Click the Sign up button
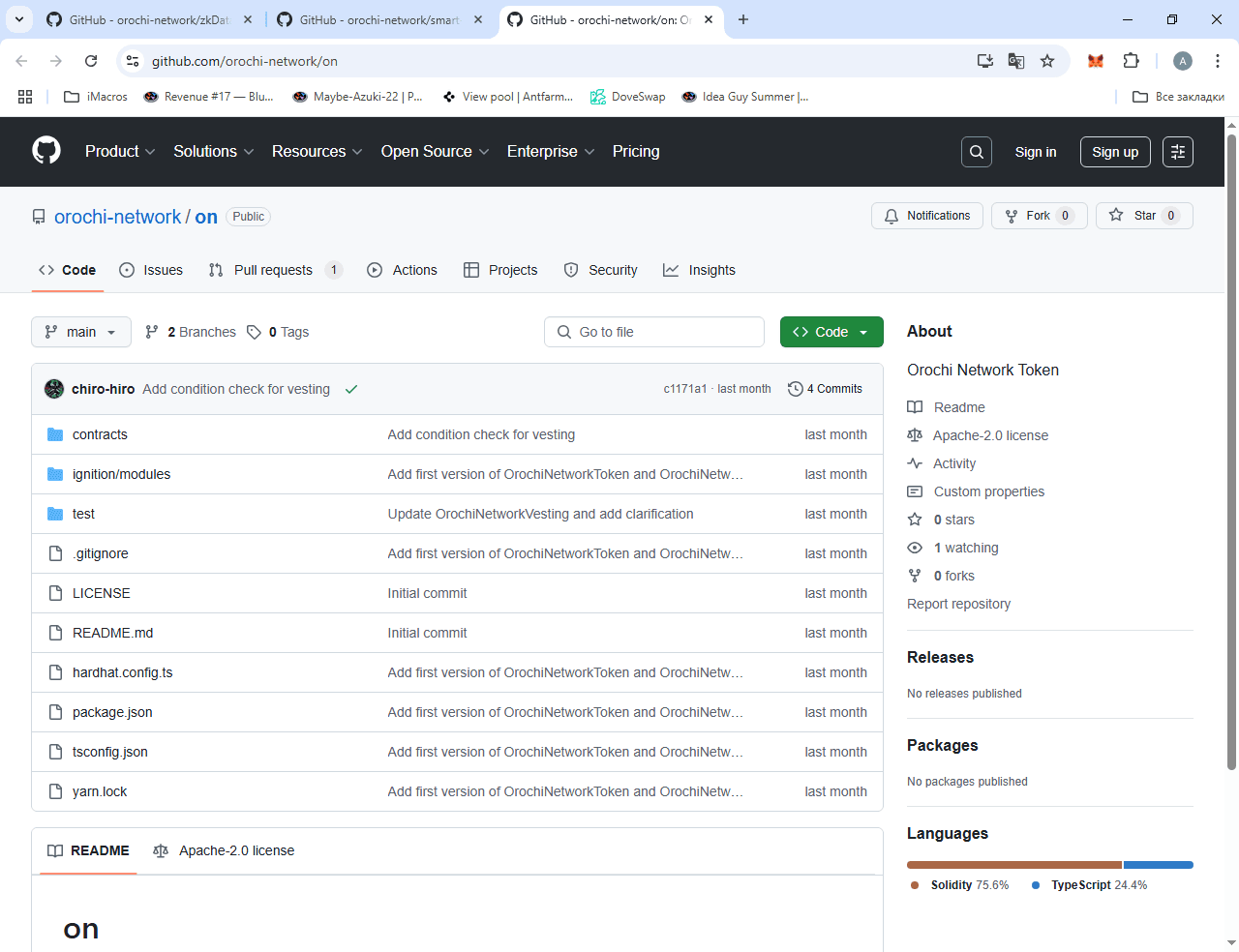 point(1115,152)
